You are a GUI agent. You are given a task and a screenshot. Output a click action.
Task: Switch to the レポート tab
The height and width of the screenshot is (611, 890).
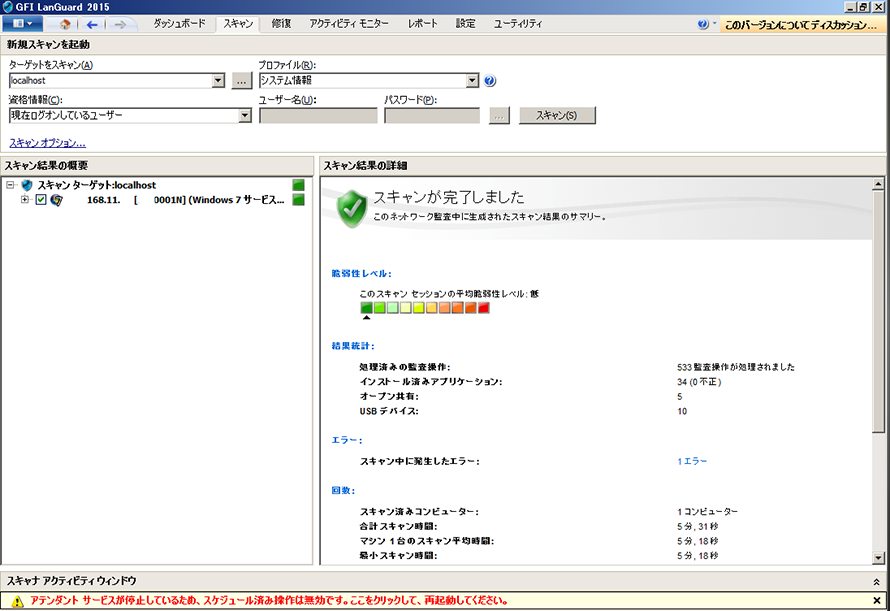pyautogui.click(x=422, y=24)
